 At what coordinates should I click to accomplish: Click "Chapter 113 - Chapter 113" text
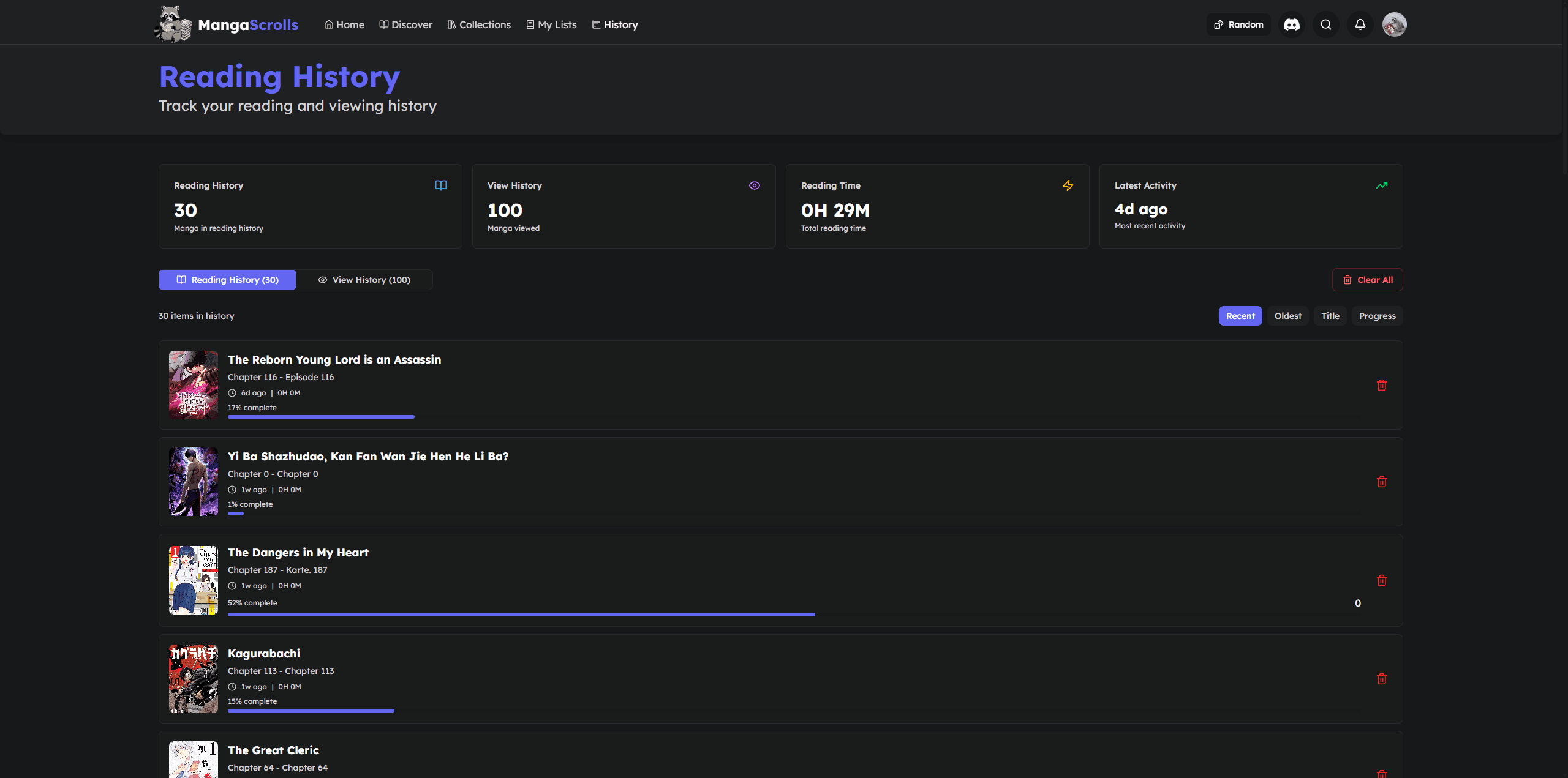(281, 671)
